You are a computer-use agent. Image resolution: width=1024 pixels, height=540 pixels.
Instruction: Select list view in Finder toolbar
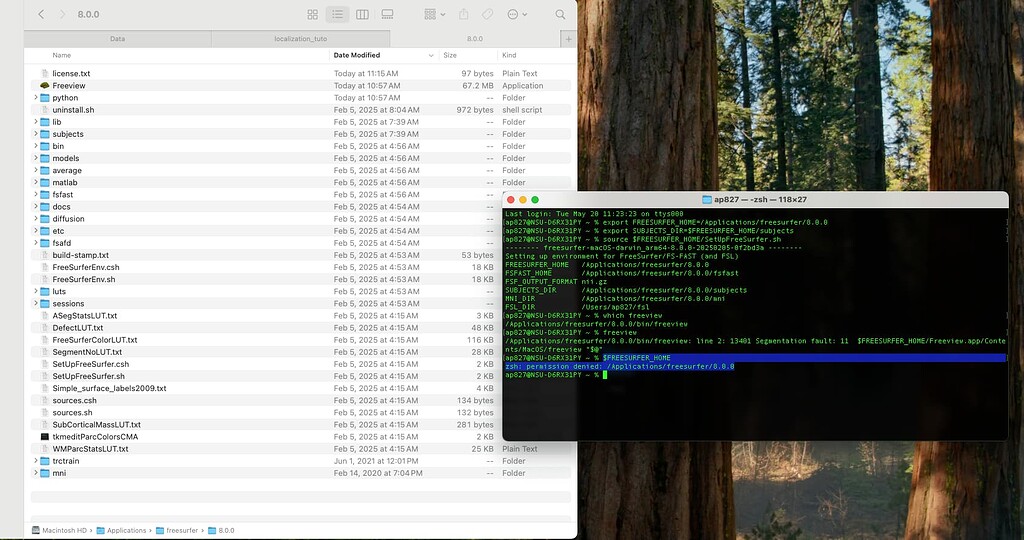[x=337, y=14]
